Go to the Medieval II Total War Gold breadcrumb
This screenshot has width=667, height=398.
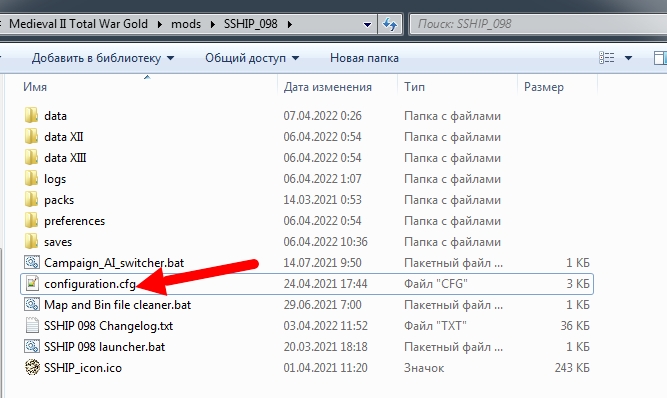[78, 24]
